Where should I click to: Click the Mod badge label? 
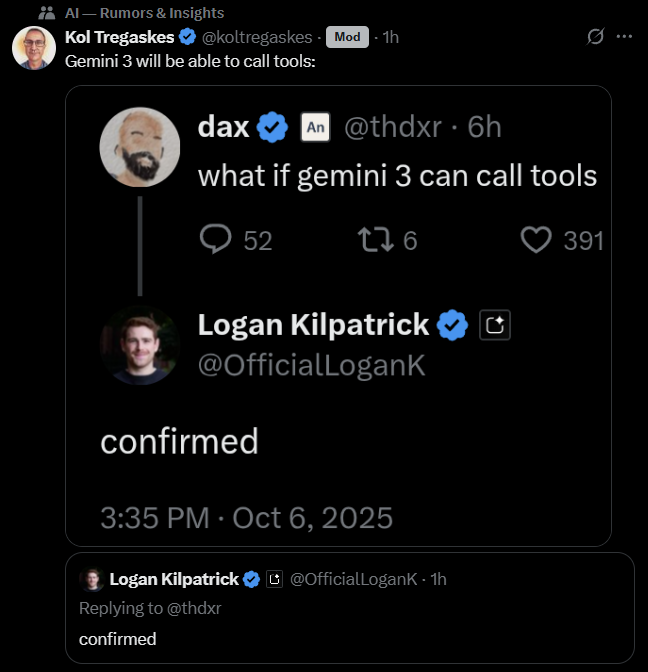click(x=346, y=37)
